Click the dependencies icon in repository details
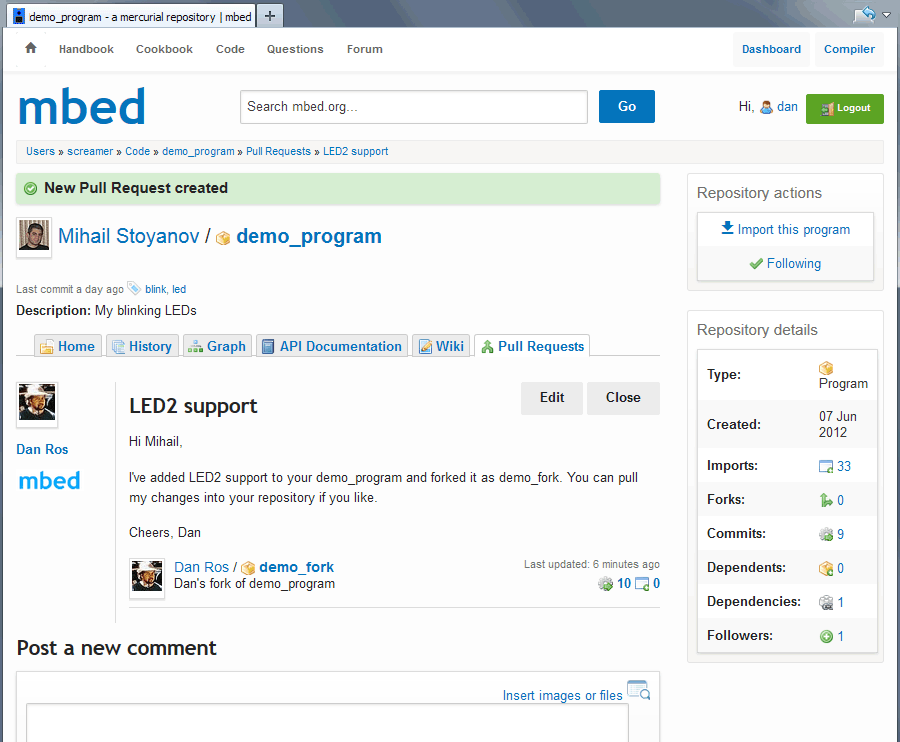Screen dimensions: 900x742 (x=826, y=602)
